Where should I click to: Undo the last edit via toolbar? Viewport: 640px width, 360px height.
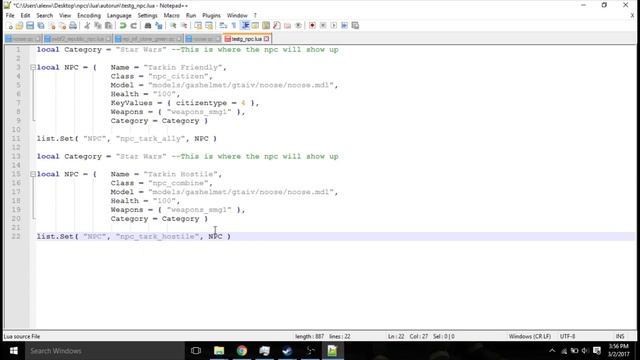click(122, 26)
